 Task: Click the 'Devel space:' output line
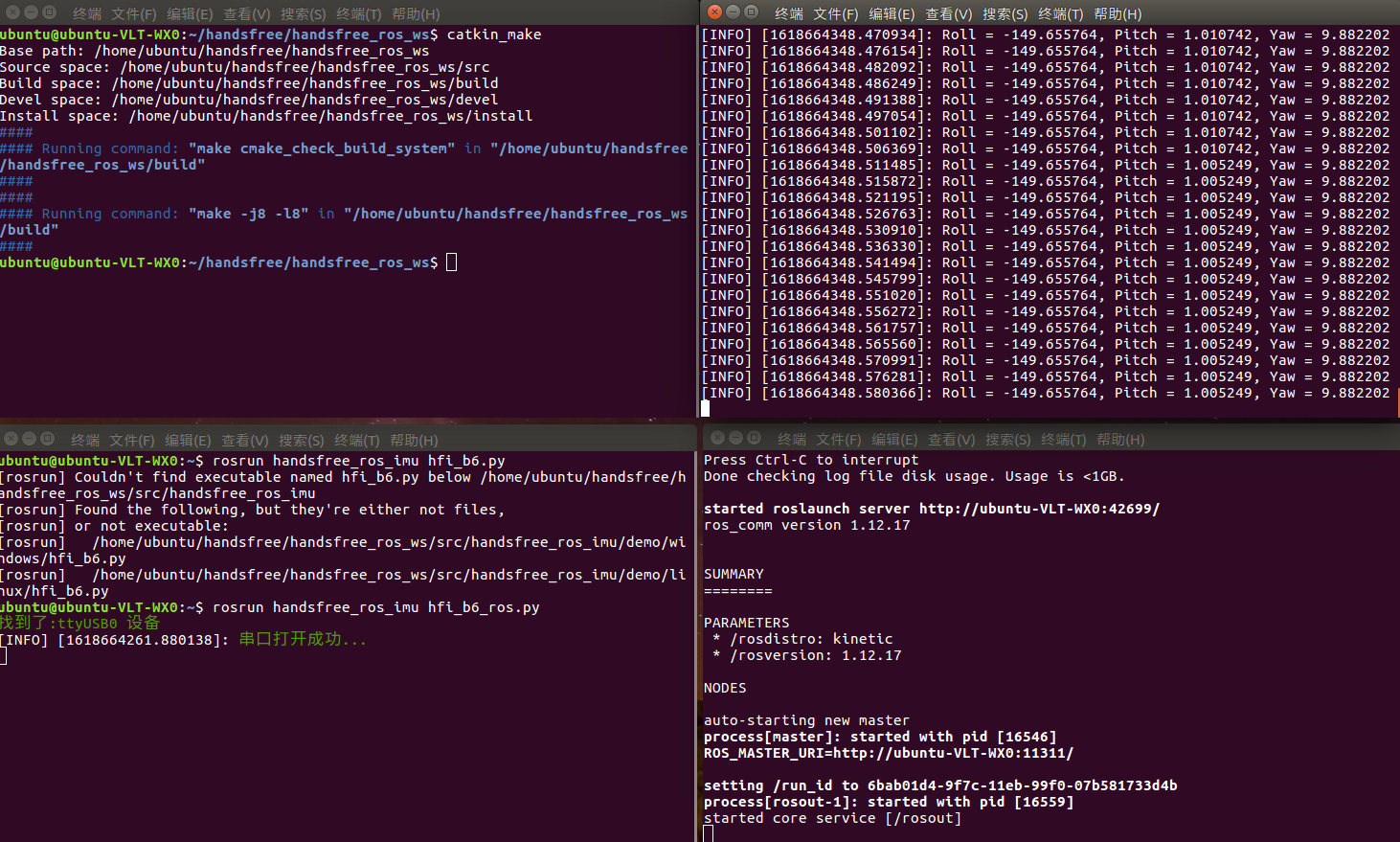[x=249, y=100]
